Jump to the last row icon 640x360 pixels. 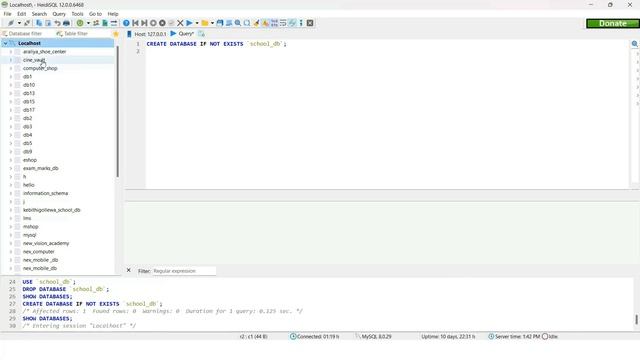(x=144, y=23)
